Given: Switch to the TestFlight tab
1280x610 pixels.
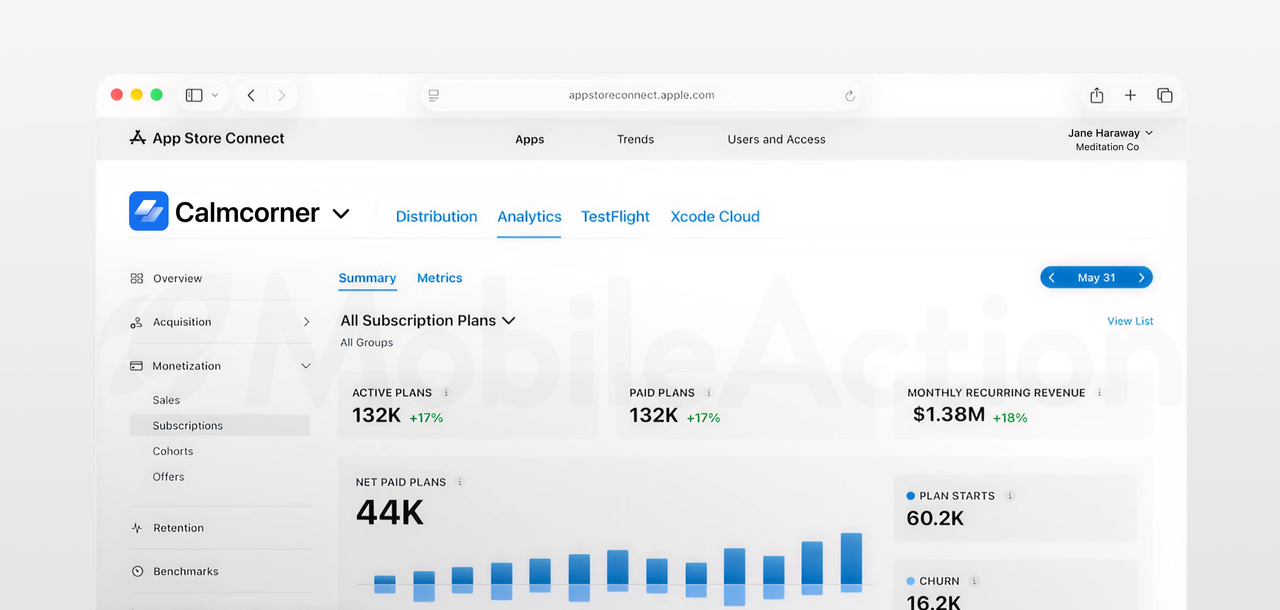Looking at the screenshot, I should [x=615, y=216].
